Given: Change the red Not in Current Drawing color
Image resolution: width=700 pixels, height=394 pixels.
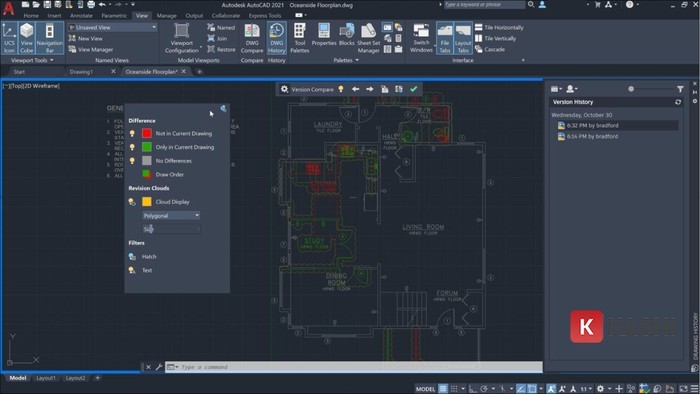Looking at the screenshot, I should coord(146,133).
